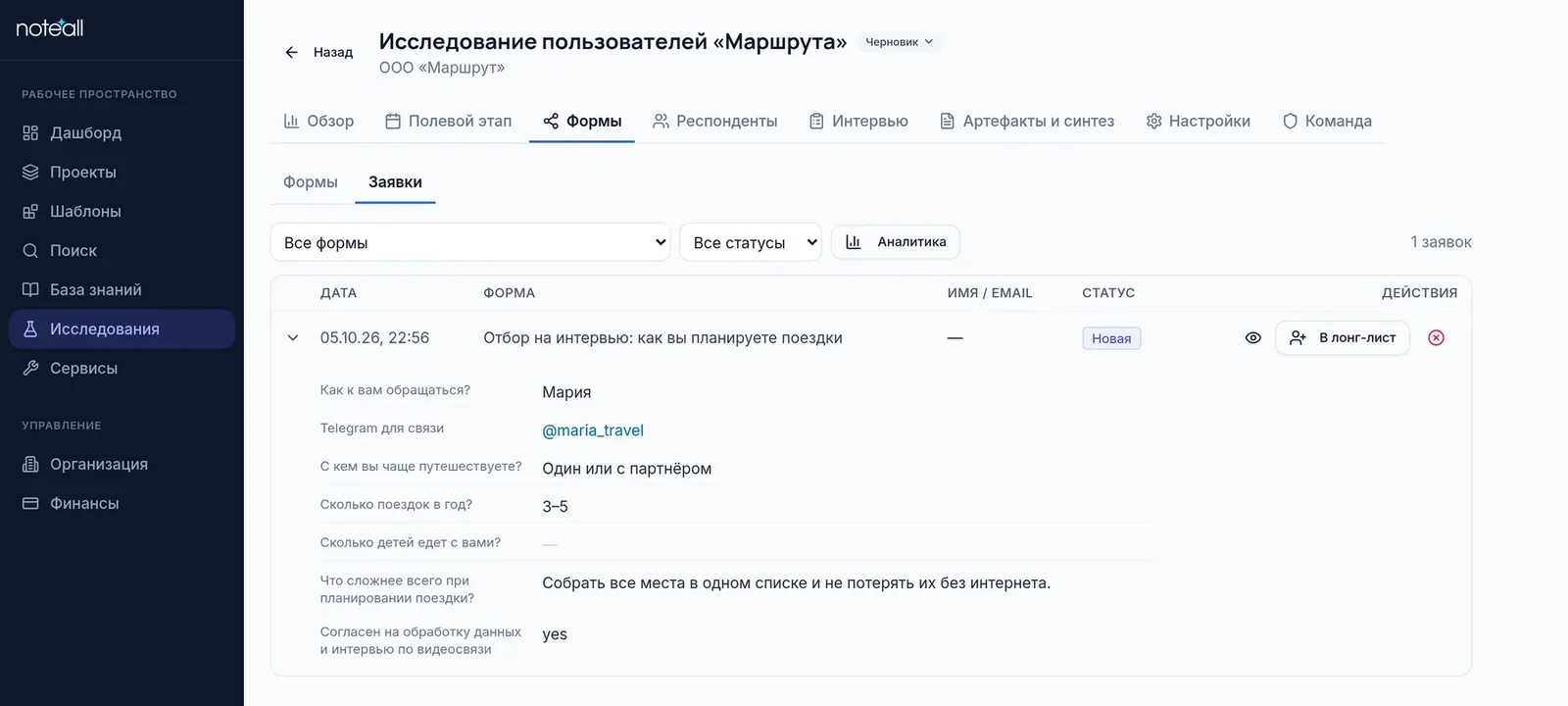This screenshot has height=706, width=1568.
Task: Open Шаблоны in the sidebar
Action: (122, 211)
